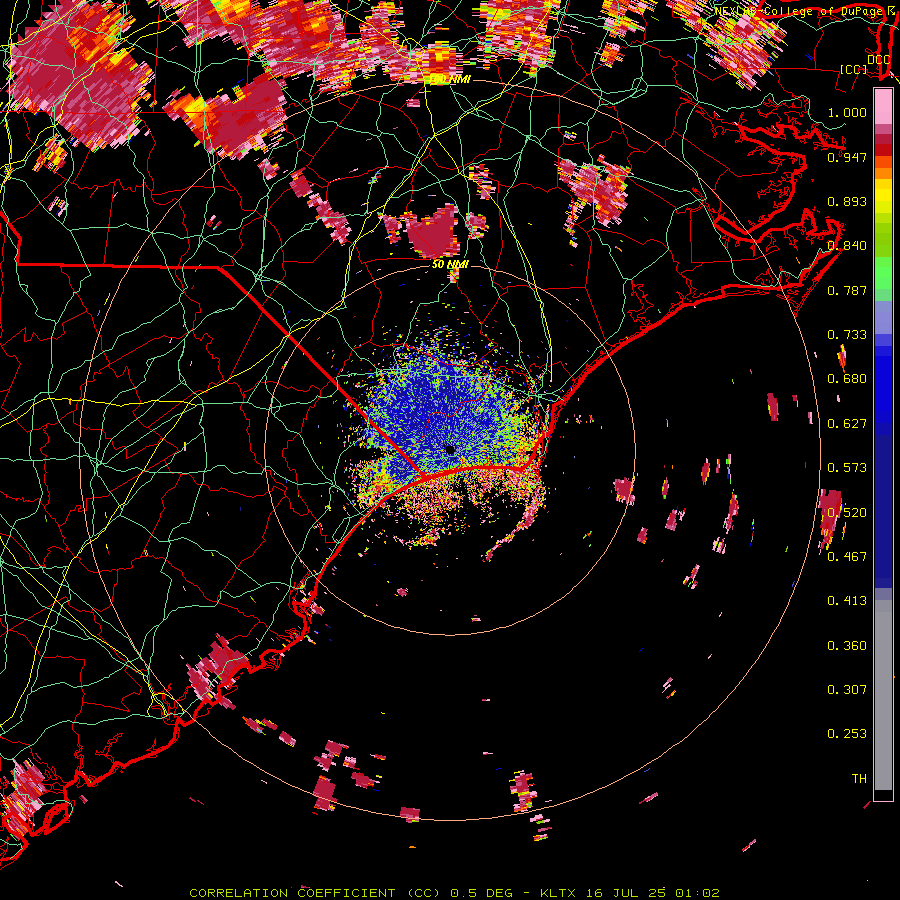
Task: Select the 0.413 scale value
Action: click(847, 600)
